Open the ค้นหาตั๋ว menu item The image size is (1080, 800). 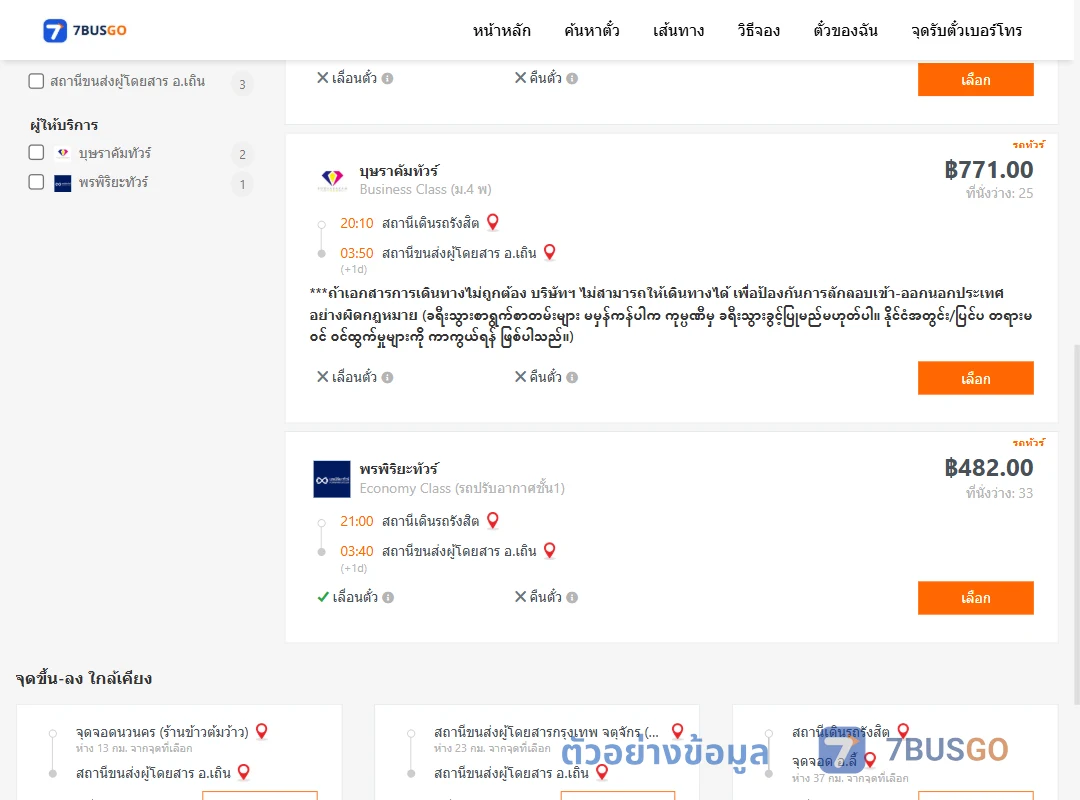click(x=592, y=30)
